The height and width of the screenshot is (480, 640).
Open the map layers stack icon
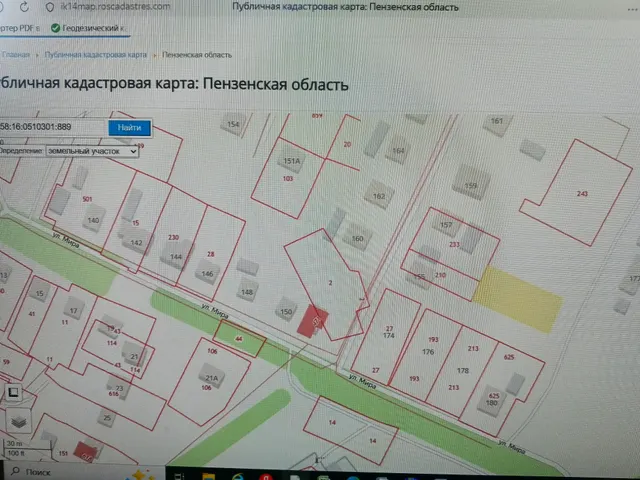click(x=18, y=421)
